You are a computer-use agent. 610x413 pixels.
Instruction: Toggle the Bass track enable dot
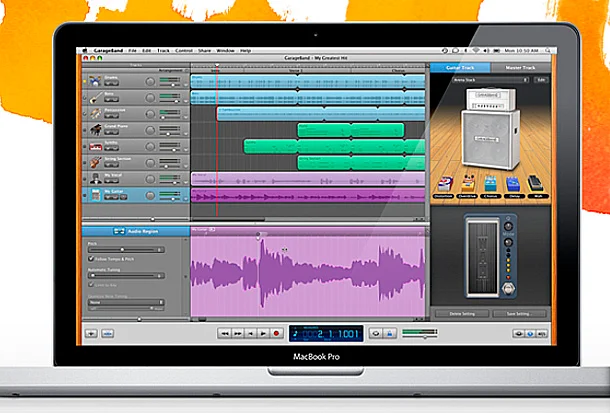point(84,98)
